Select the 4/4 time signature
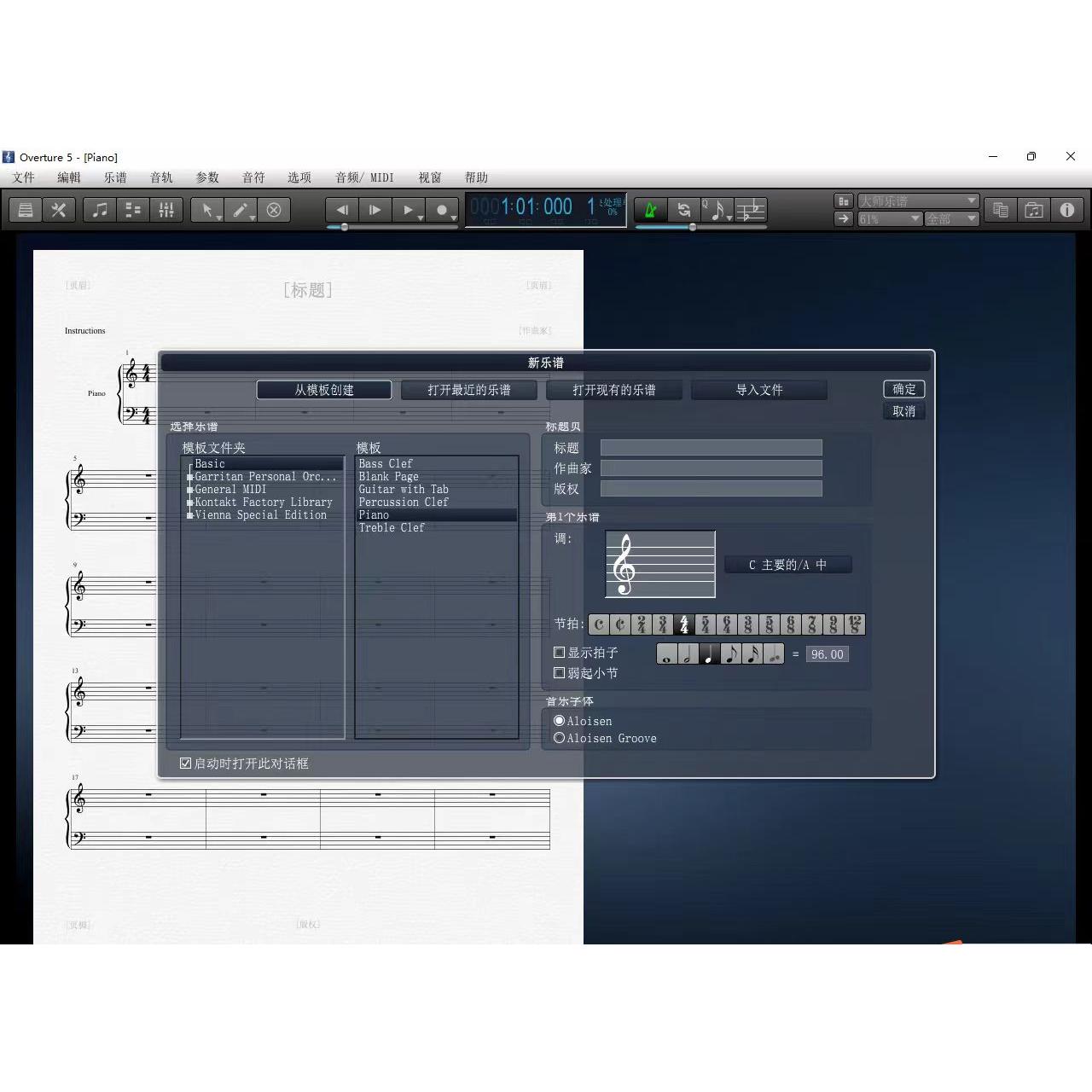1092x1092 pixels. click(684, 624)
